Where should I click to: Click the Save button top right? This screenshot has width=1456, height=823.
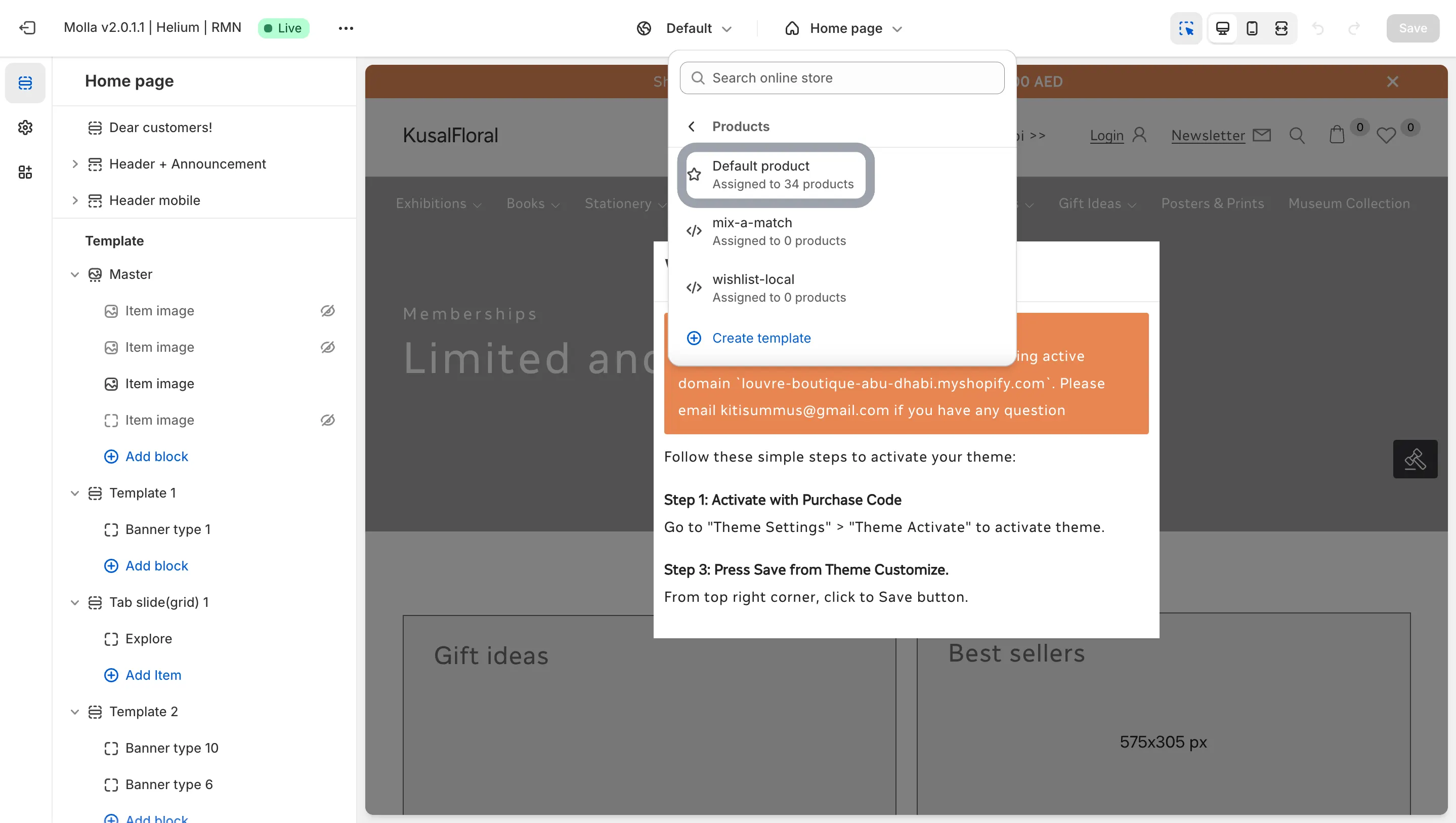1413,27
